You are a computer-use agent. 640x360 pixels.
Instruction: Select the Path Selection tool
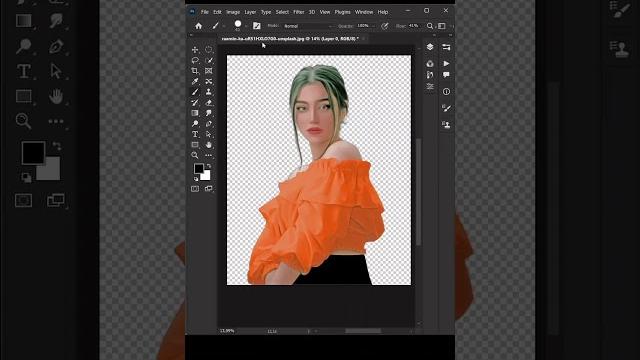209,134
